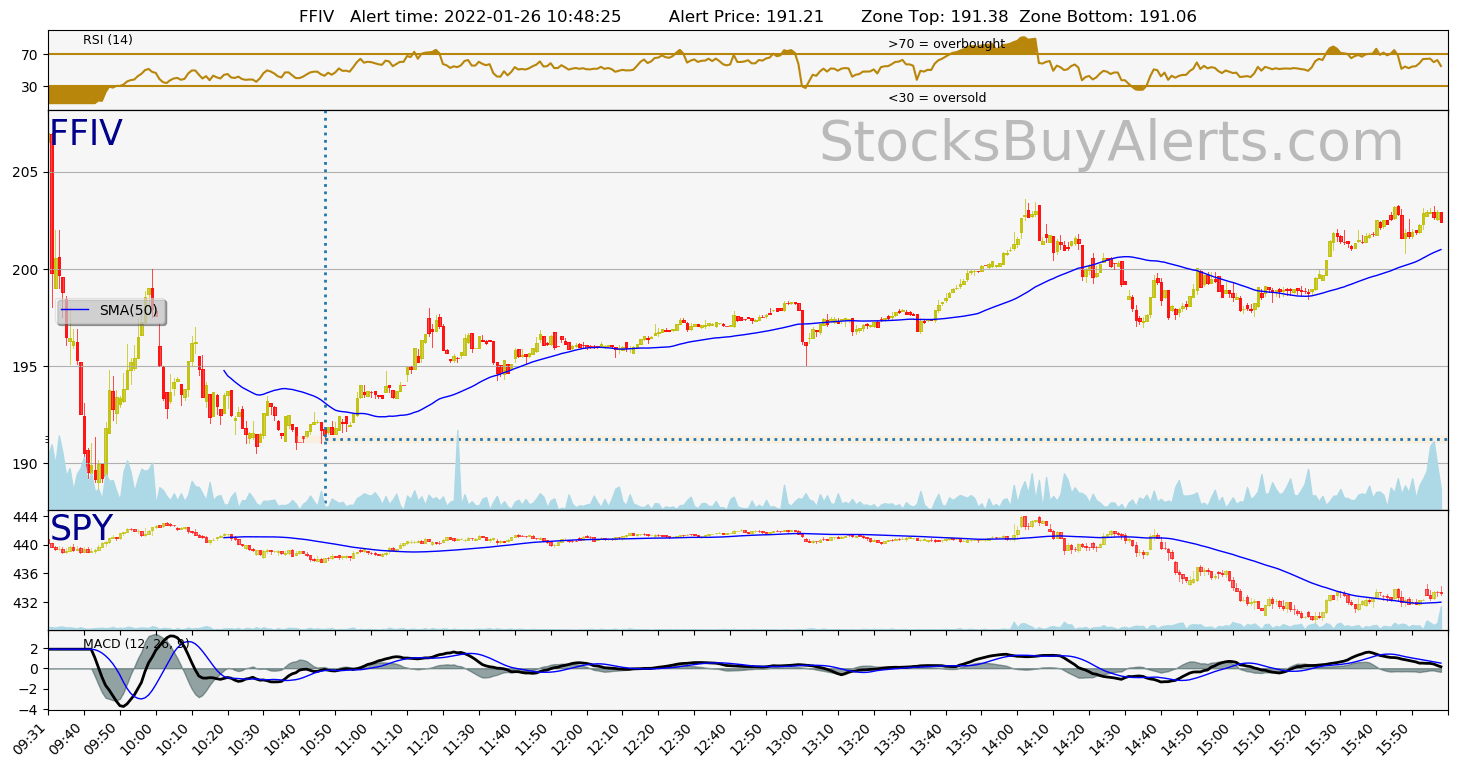Click the RSI 30 axis tick

(30, 87)
